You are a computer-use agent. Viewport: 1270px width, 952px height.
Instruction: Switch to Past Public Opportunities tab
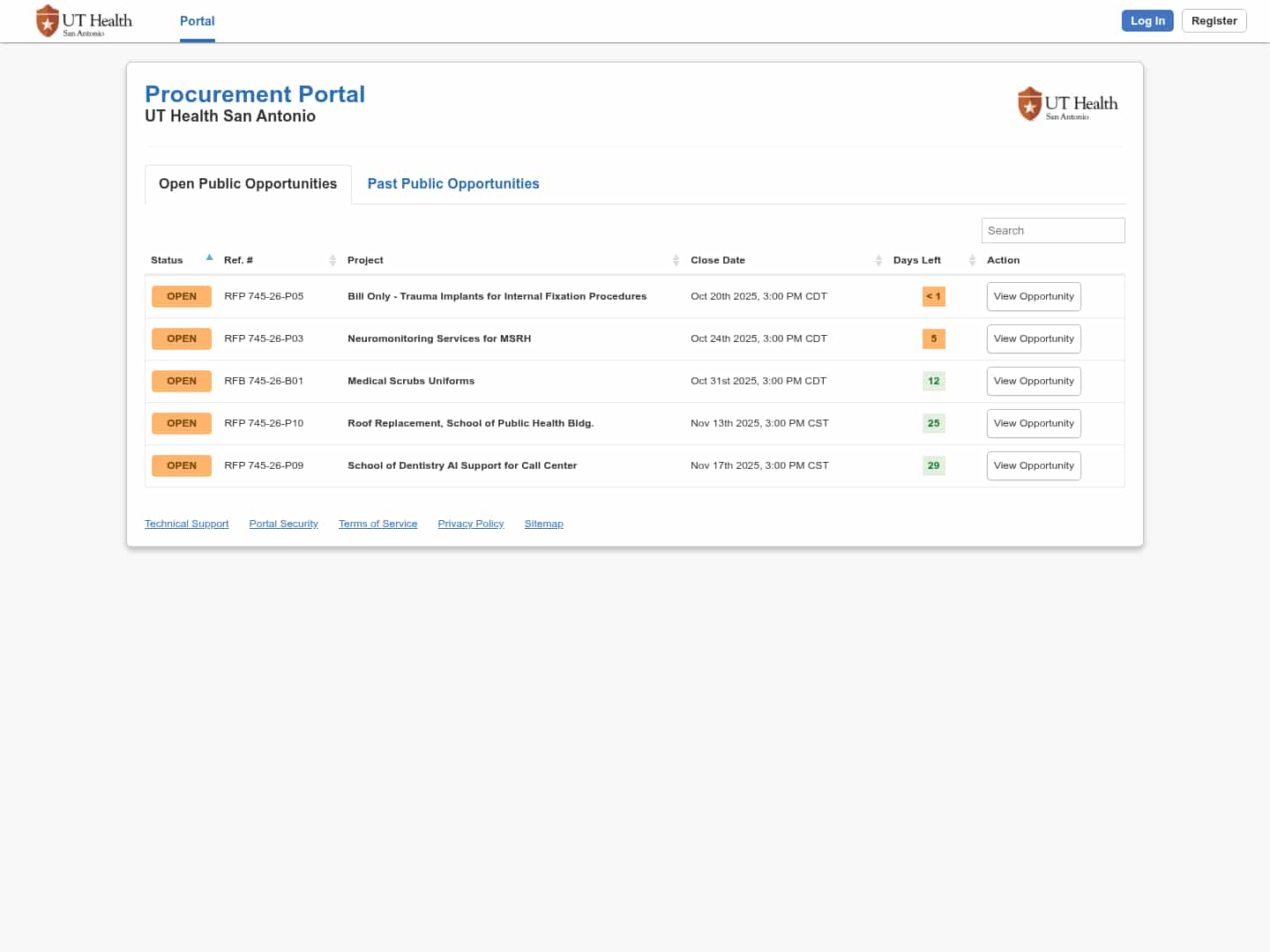click(453, 184)
